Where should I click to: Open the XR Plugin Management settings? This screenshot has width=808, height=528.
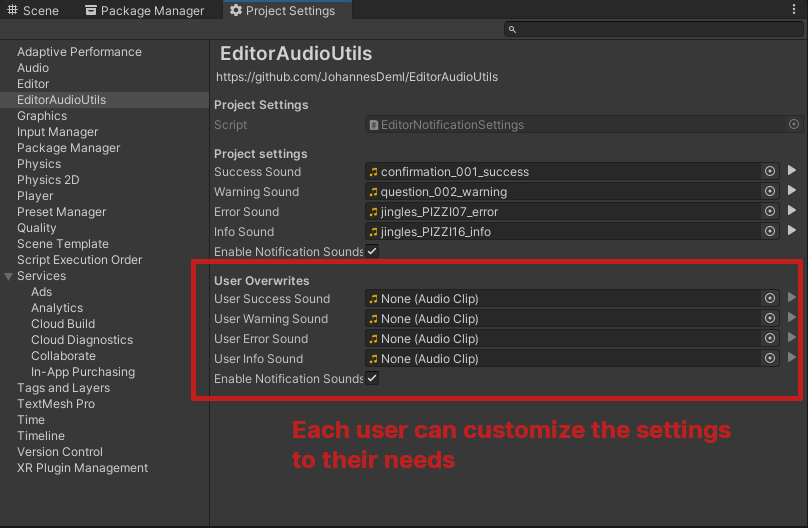point(82,468)
